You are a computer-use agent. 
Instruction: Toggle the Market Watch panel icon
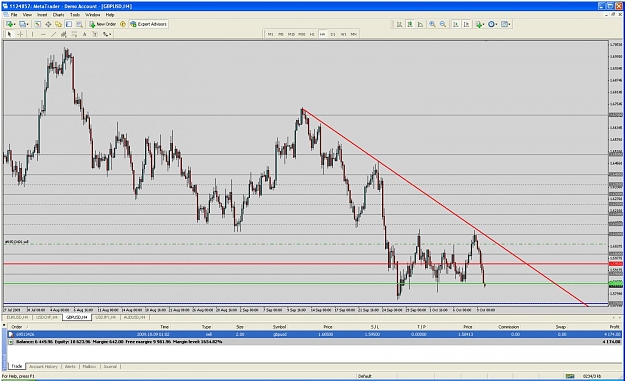37,24
